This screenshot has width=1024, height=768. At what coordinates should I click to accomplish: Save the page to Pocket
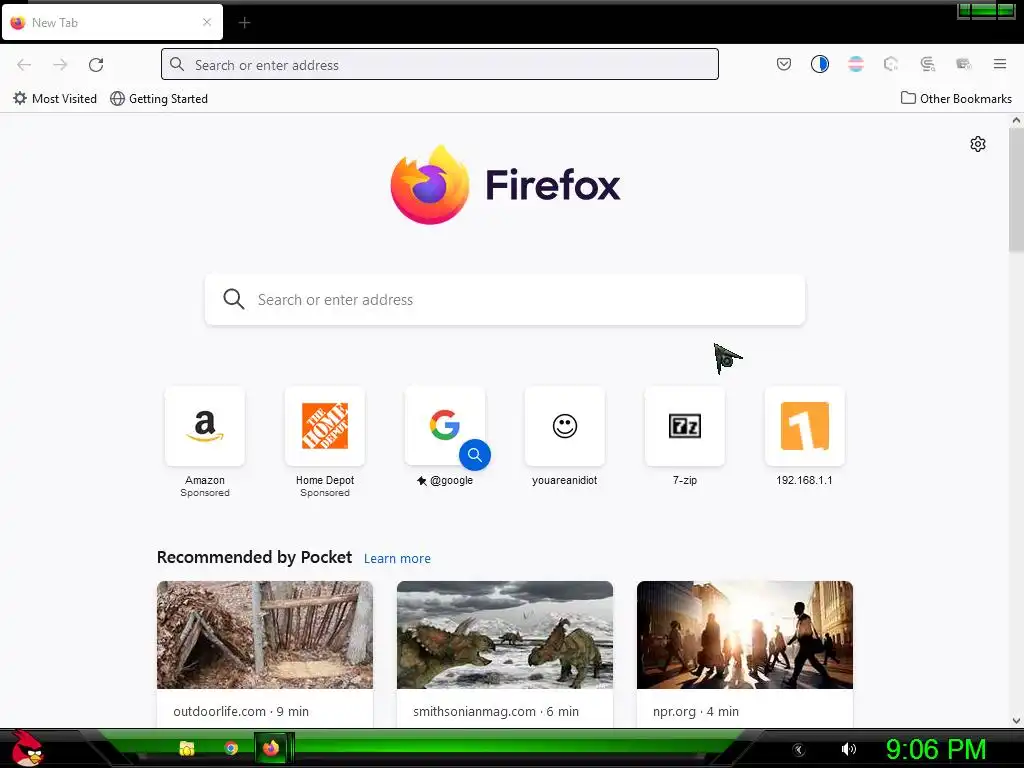click(x=784, y=64)
